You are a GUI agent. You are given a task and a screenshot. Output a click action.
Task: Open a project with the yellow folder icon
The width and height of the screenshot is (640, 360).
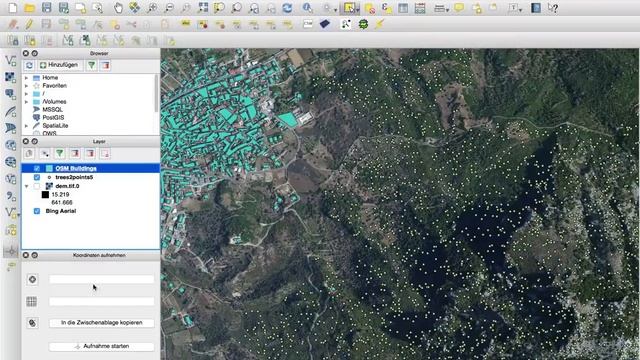[x=29, y=8]
